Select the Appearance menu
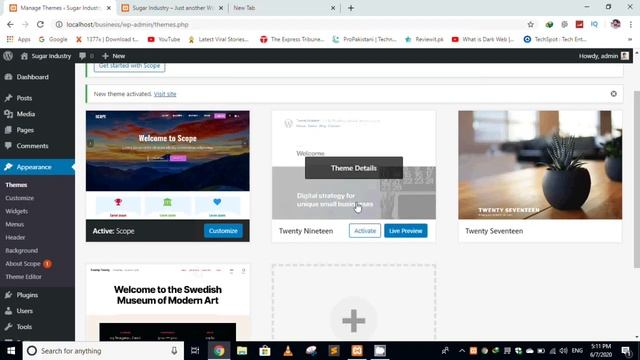640x360 pixels. click(37, 167)
